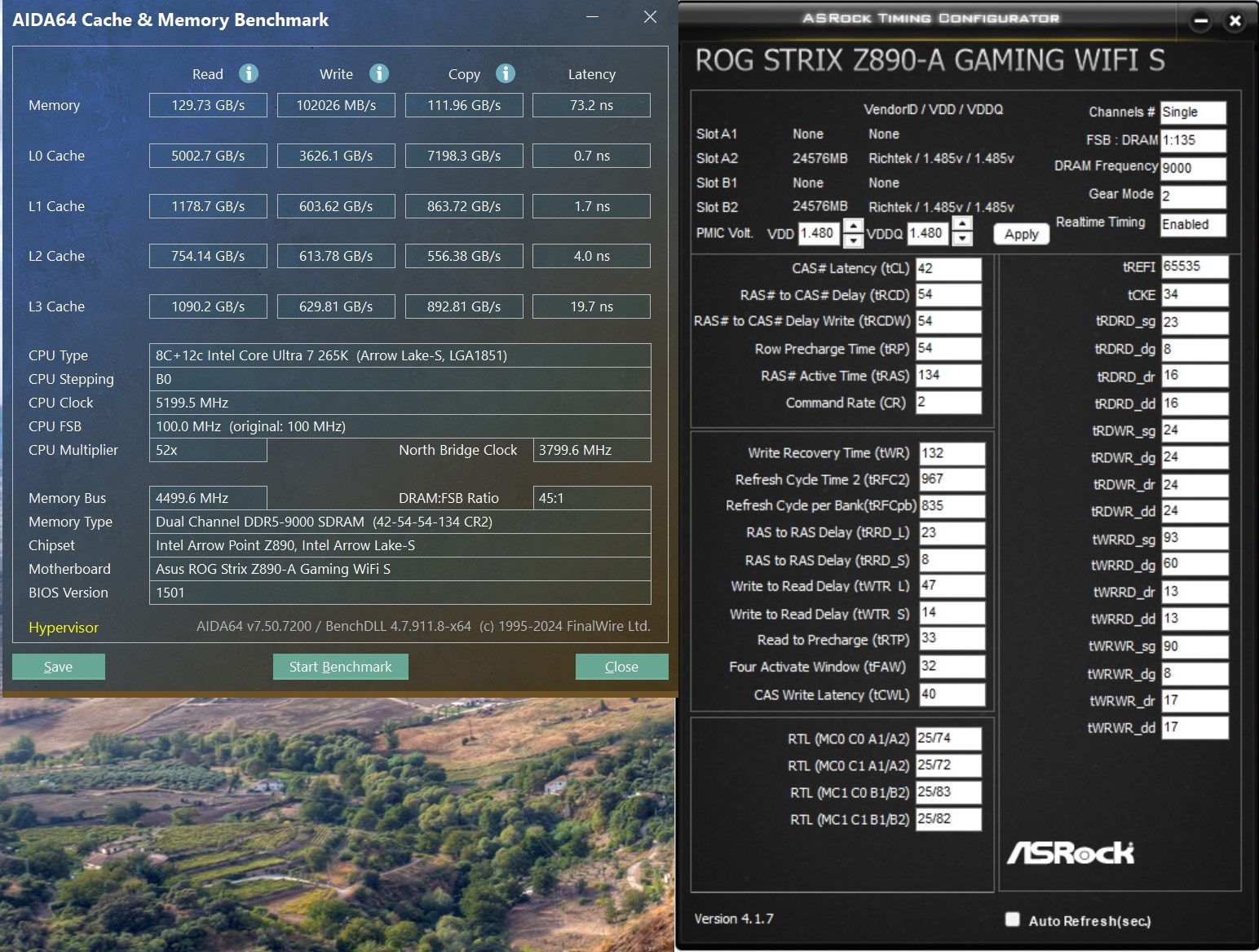Click the RAS# Active Time (tRAS) field
This screenshot has height=952, width=1259.
pyautogui.click(x=948, y=375)
